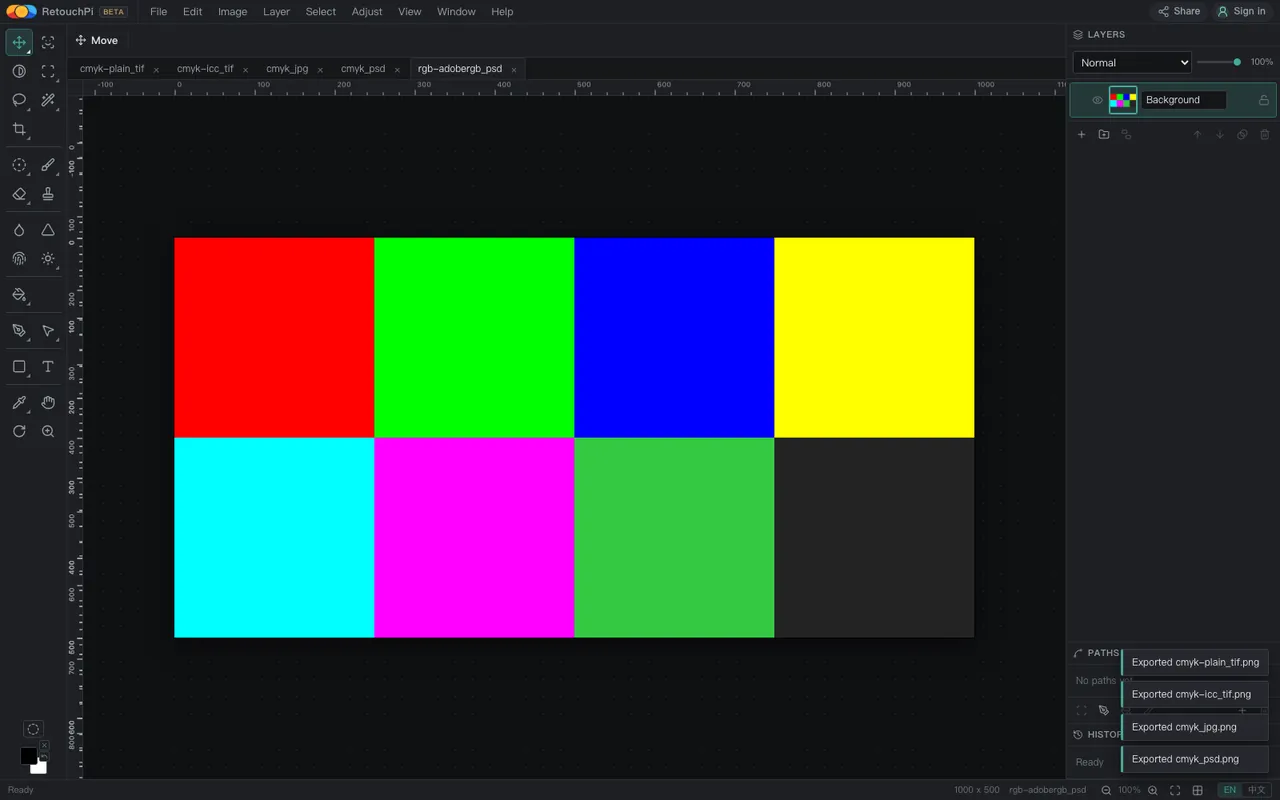Viewport: 1280px width, 800px height.
Task: Pick the Dodge brightness tool
Action: coord(48,259)
